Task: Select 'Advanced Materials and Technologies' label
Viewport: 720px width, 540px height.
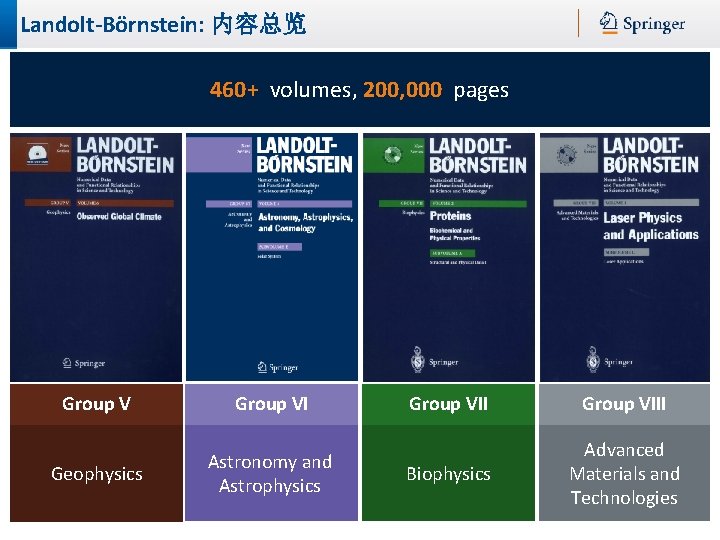Action: tap(624, 473)
